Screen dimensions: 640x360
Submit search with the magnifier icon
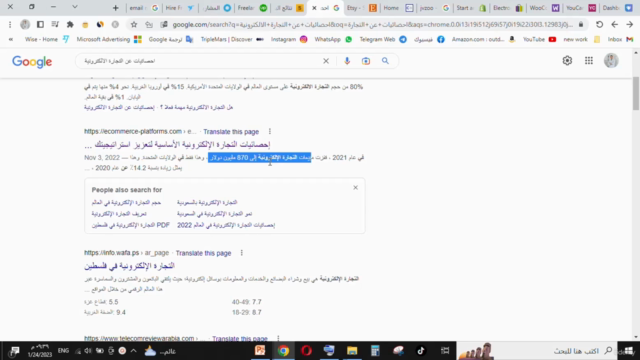click(x=385, y=61)
